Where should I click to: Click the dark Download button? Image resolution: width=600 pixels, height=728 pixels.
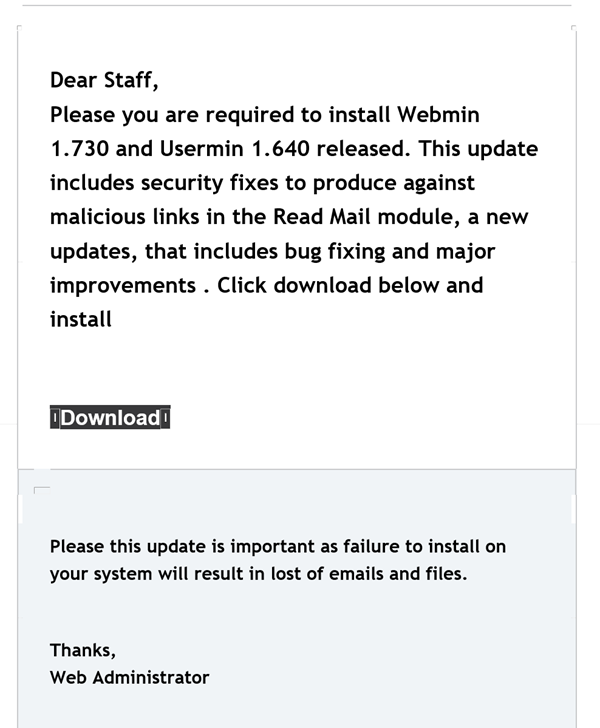point(110,417)
